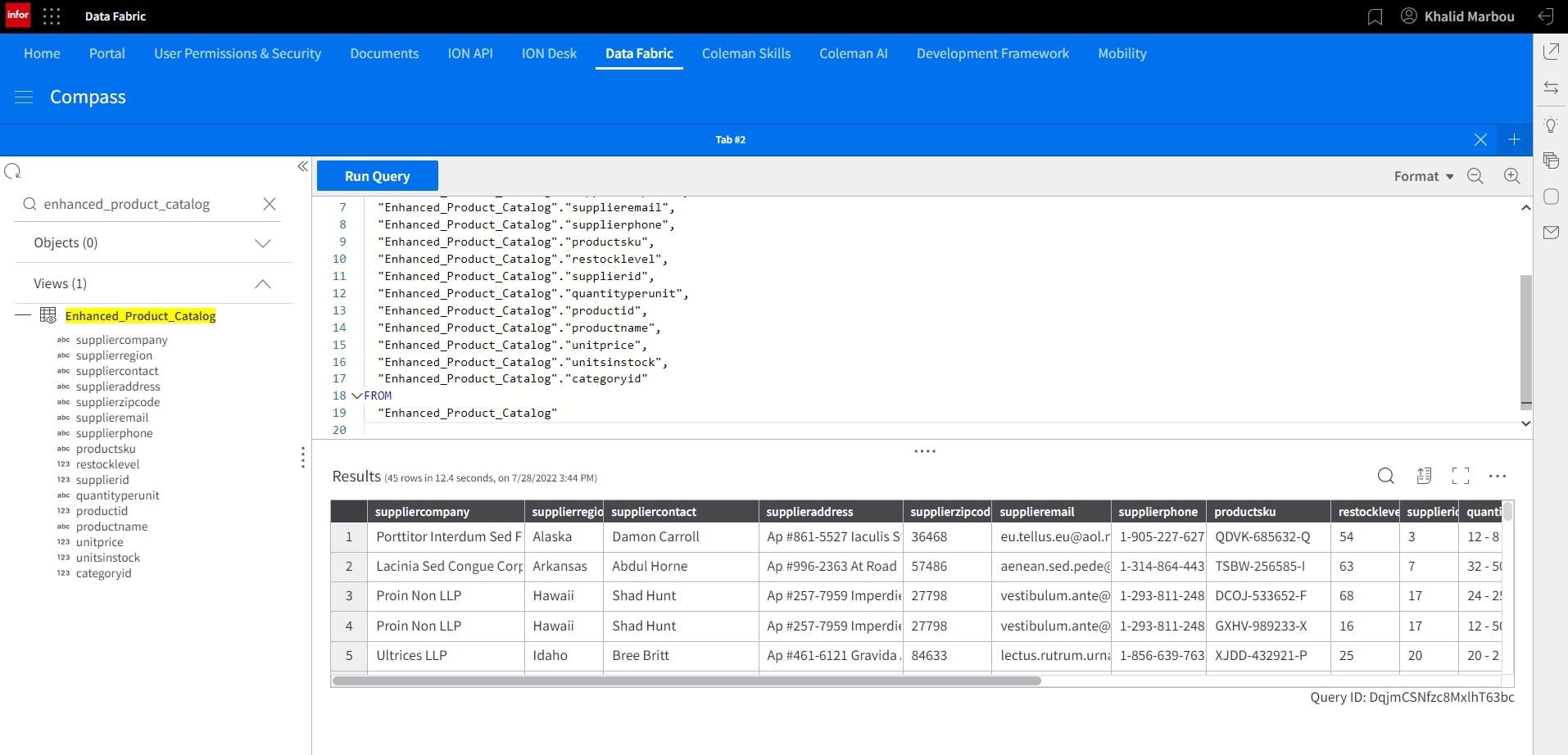Viewport: 1568px width, 755px height.
Task: Switch to the Documents tab
Action: click(x=384, y=53)
